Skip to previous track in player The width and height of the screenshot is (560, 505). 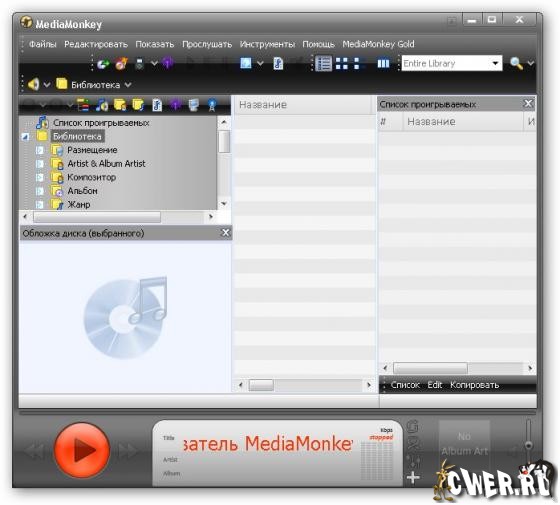(35, 451)
